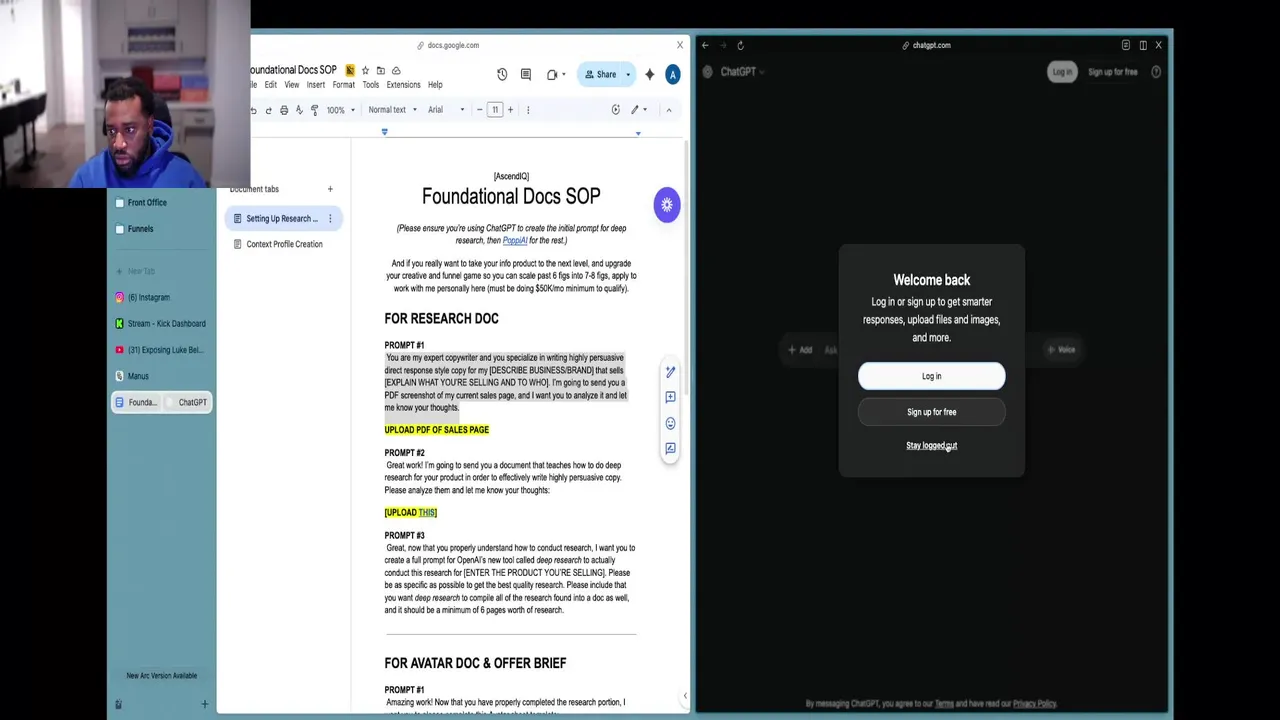The image size is (1280, 720).
Task: Open the Tools menu in Docs
Action: click(x=371, y=85)
